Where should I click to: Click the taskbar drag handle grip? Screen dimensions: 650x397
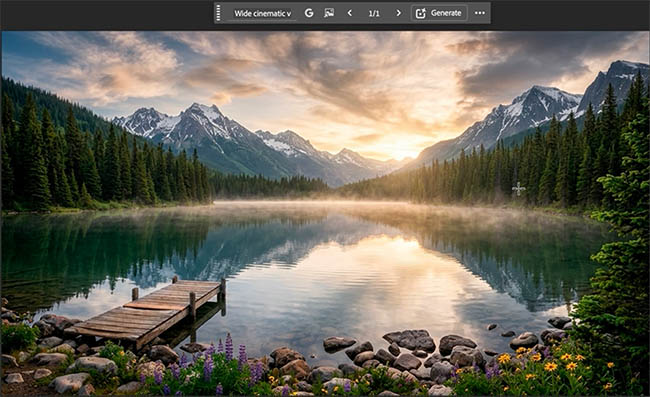pos(218,13)
